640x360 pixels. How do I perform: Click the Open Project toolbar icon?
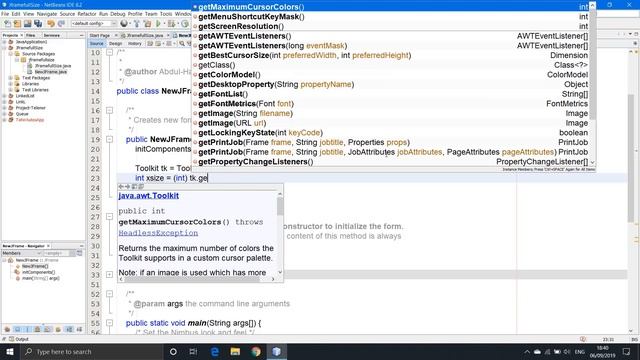click(x=27, y=24)
